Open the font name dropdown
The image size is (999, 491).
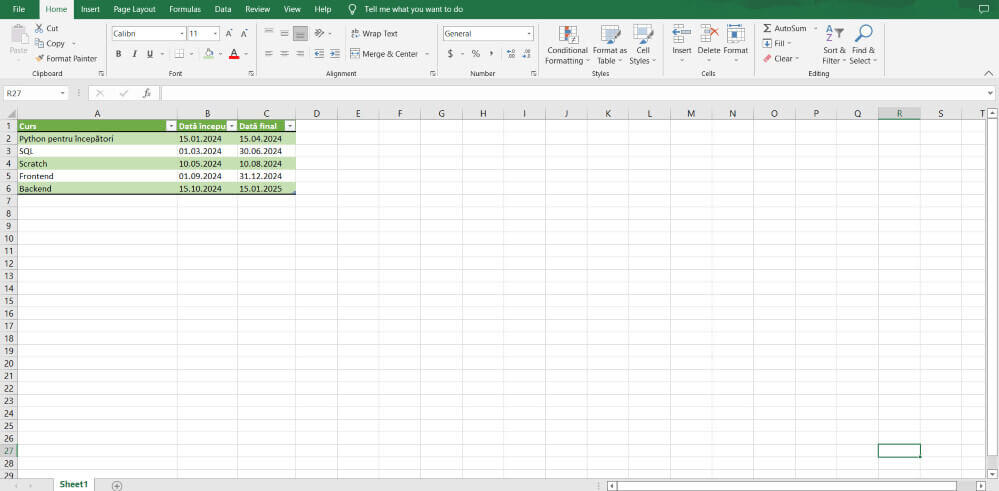pyautogui.click(x=182, y=34)
